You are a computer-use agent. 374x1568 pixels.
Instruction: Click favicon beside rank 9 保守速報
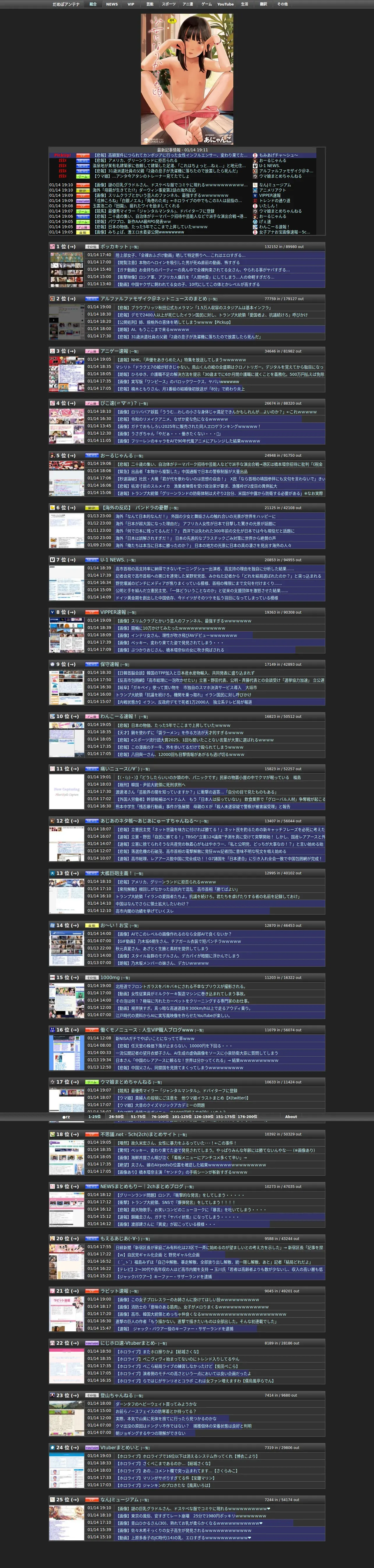(x=52, y=664)
